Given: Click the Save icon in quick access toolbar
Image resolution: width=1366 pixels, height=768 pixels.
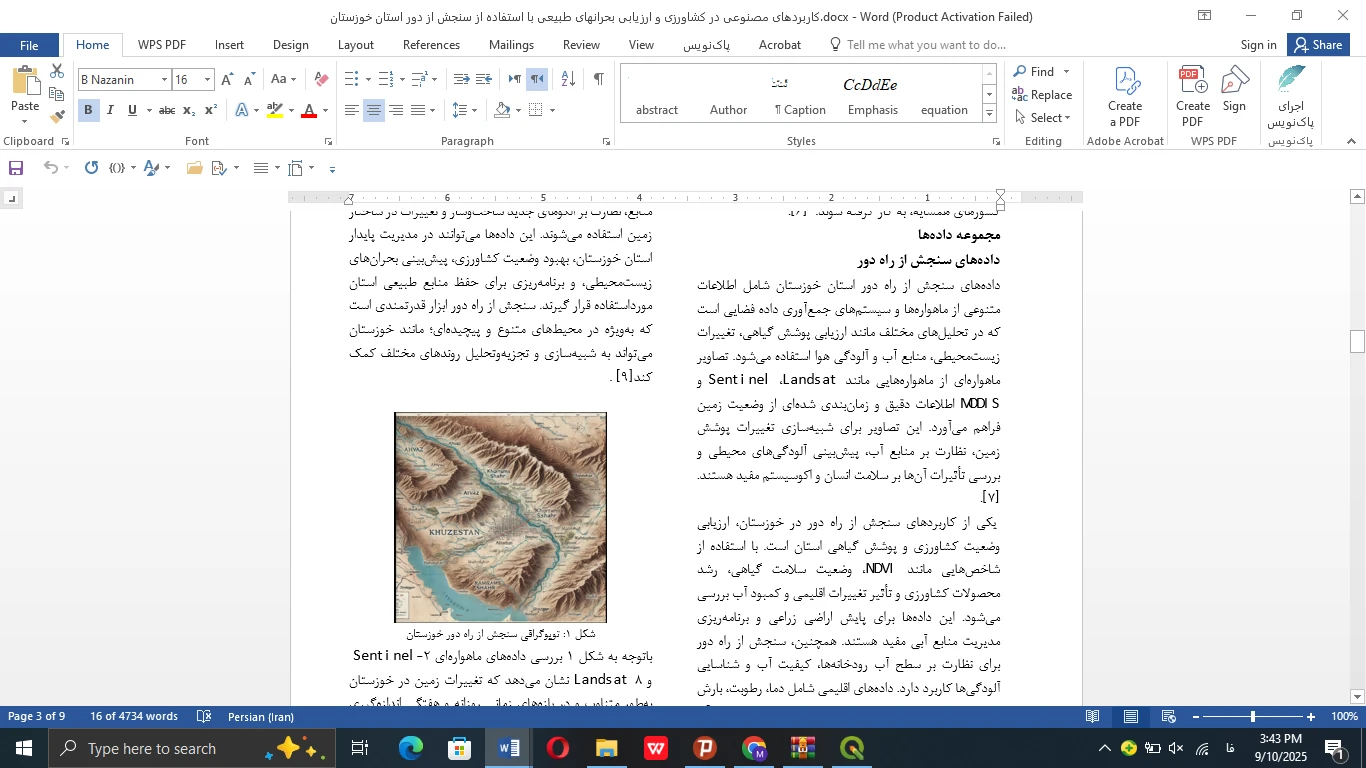Looking at the screenshot, I should click(16, 168).
